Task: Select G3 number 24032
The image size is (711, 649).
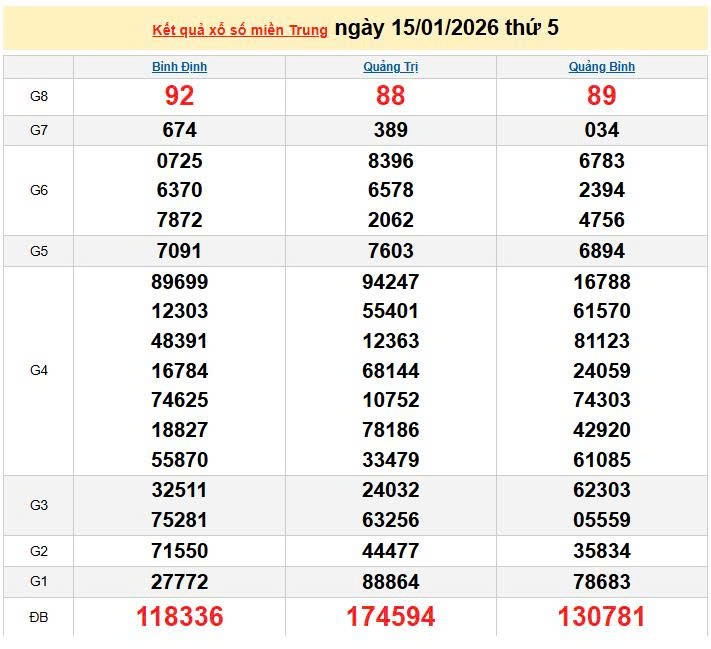Action: (x=390, y=490)
